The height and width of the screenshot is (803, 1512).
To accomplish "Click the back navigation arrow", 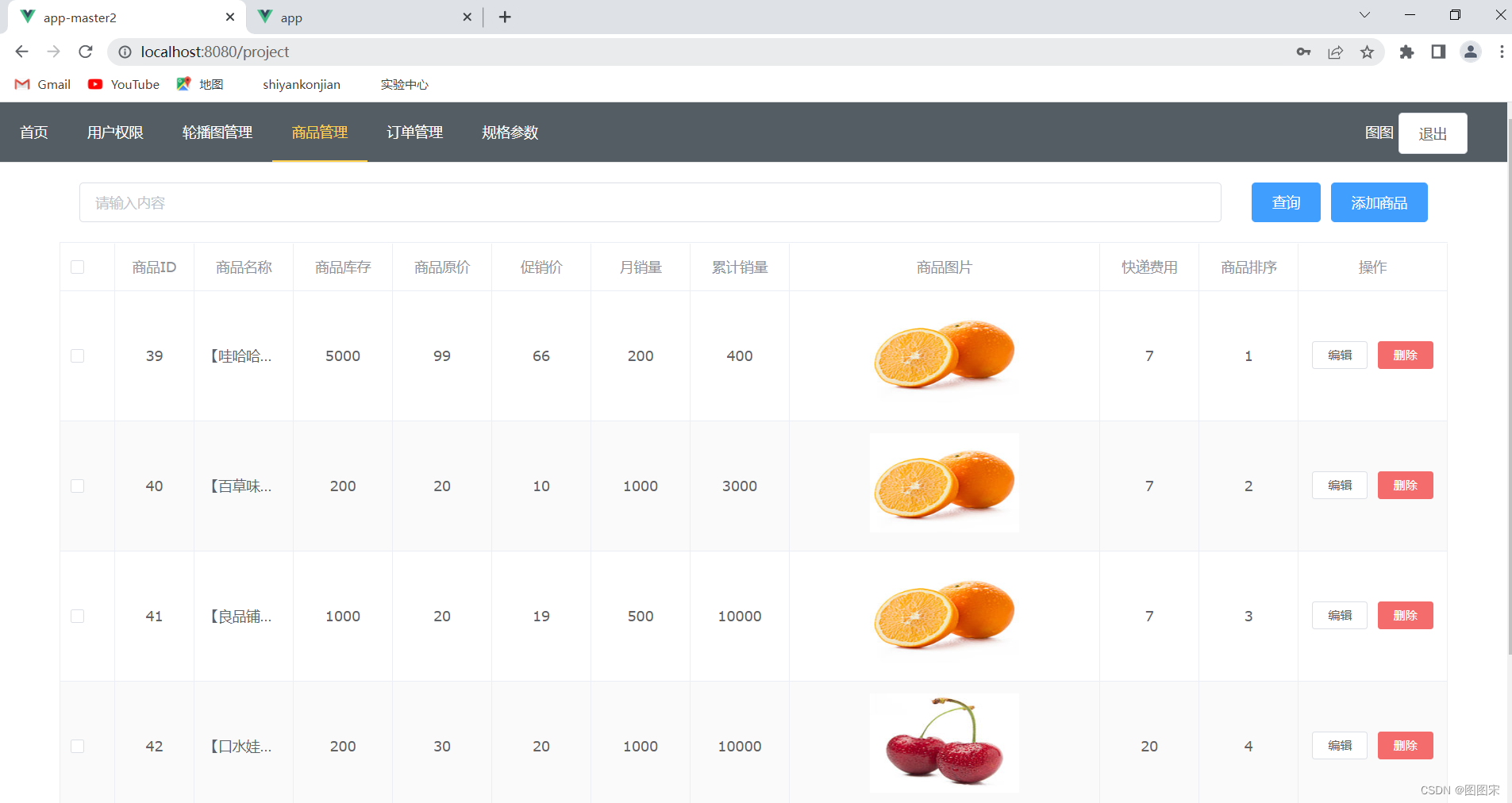I will [21, 52].
